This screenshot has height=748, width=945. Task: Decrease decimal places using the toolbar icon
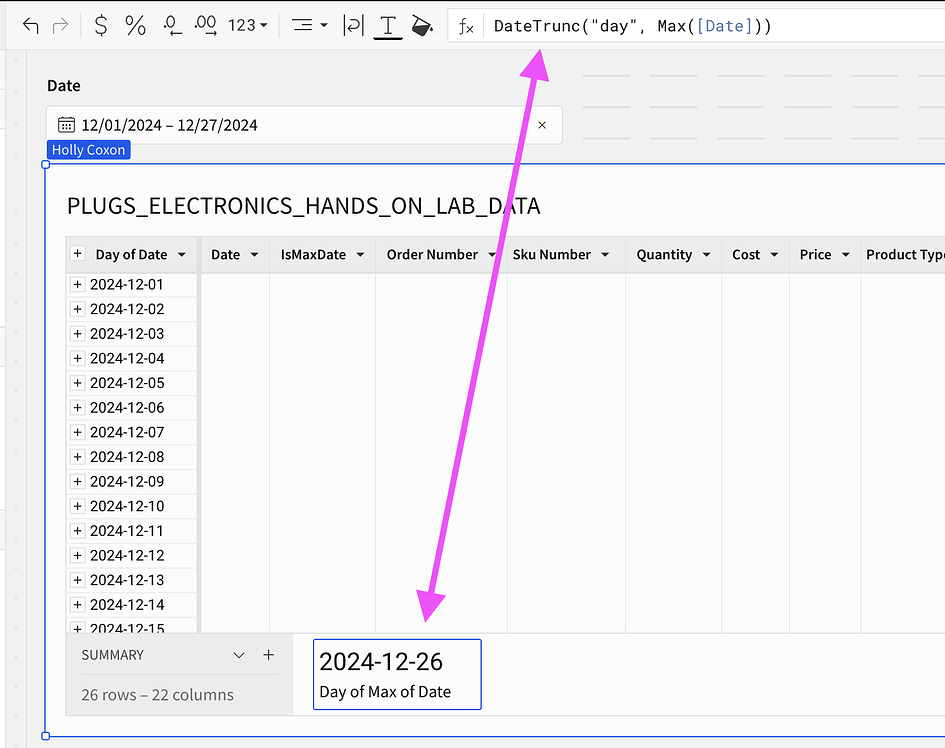tap(169, 26)
